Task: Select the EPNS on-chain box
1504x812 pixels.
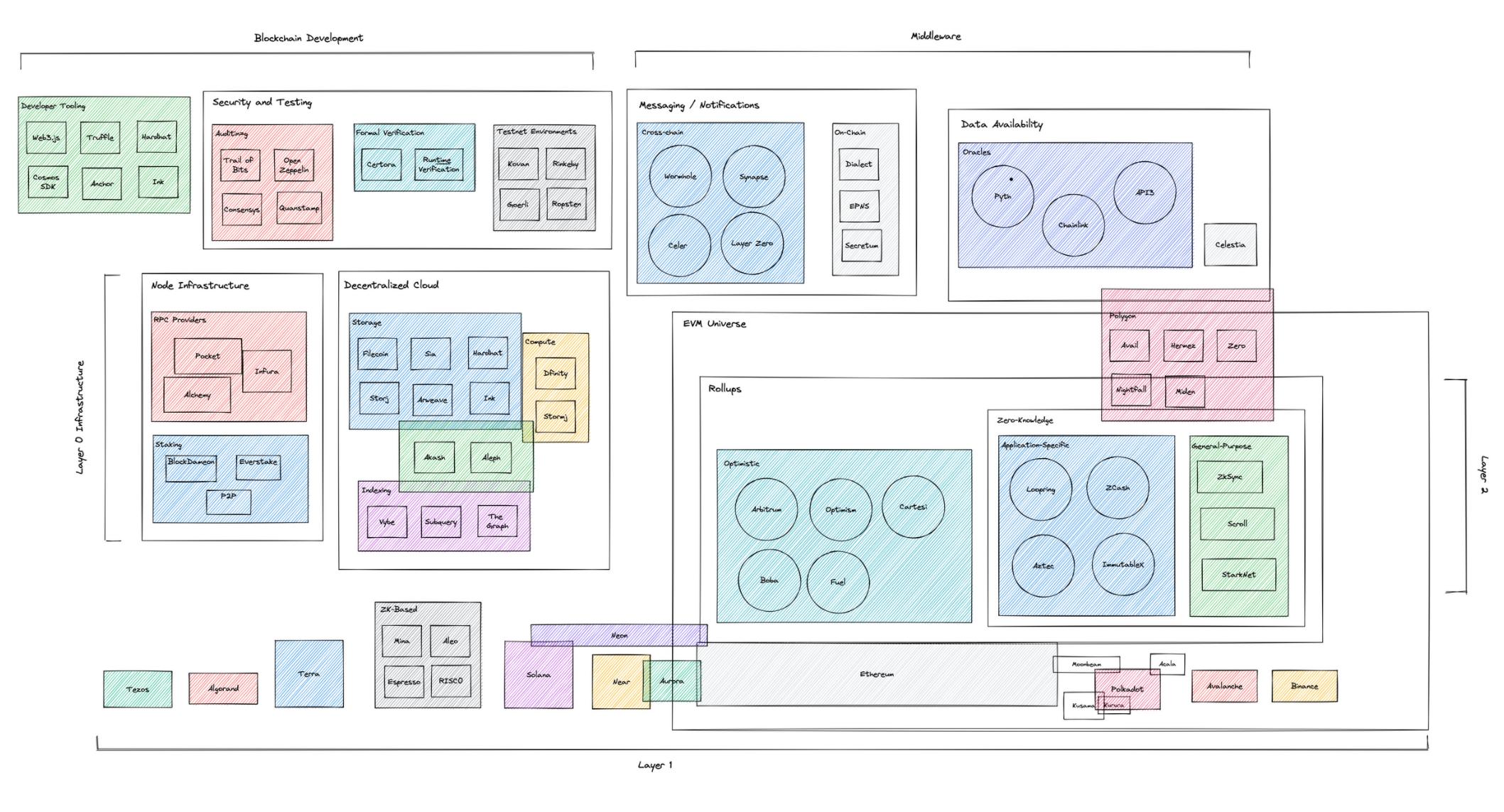Action: coord(859,207)
